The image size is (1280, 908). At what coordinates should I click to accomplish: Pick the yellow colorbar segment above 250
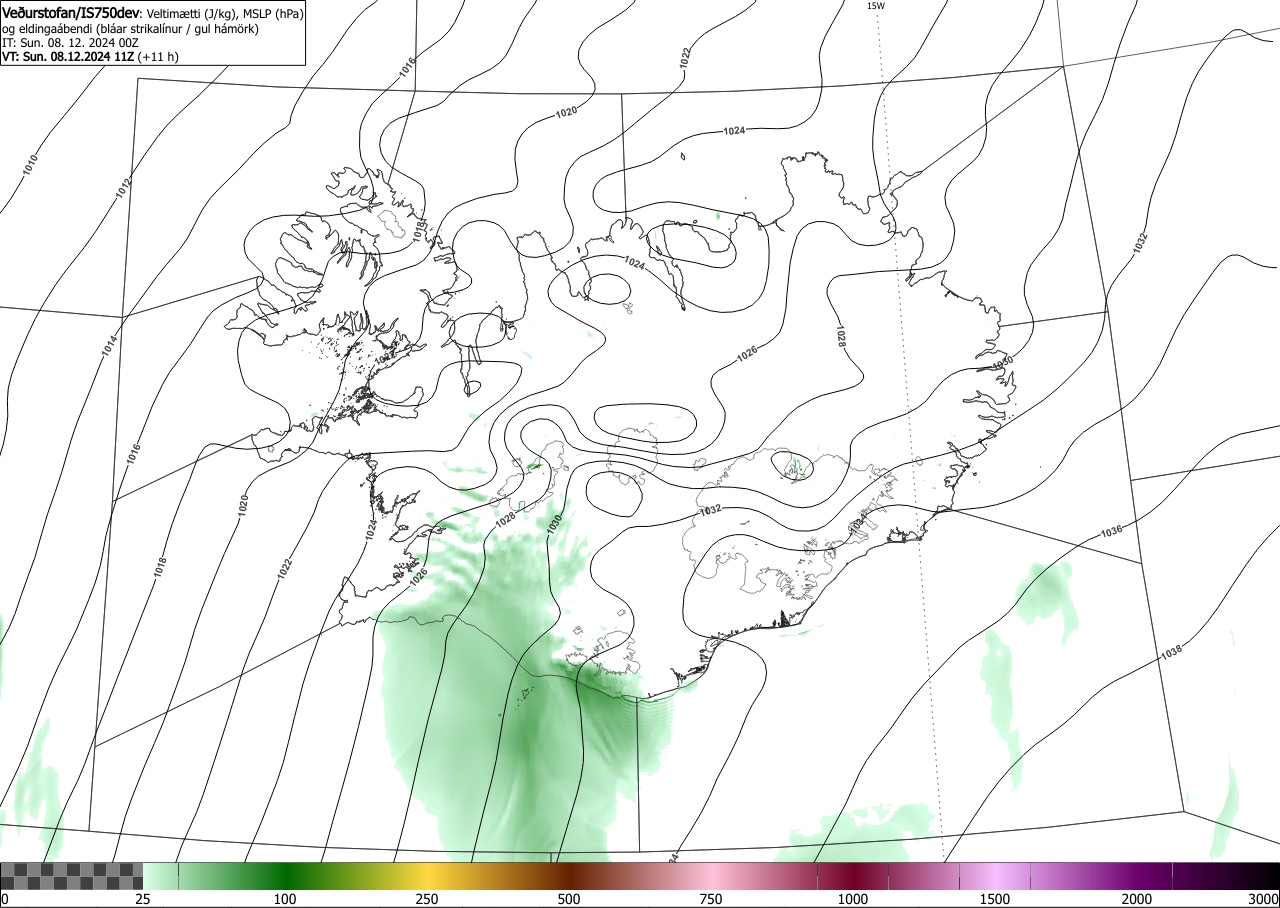(427, 877)
